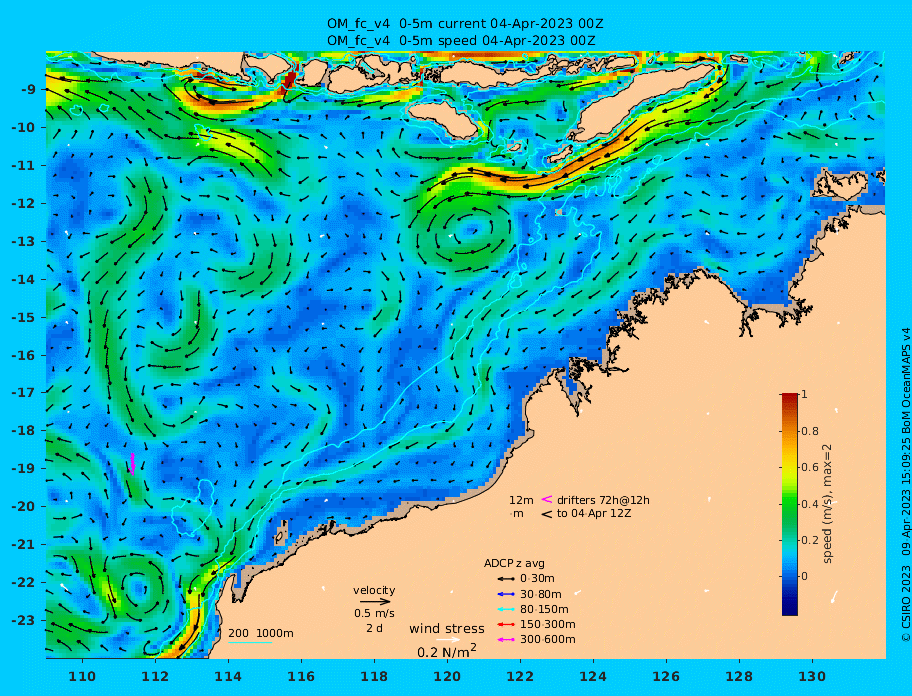Click longitude axis label '118'

pyautogui.click(x=375, y=676)
